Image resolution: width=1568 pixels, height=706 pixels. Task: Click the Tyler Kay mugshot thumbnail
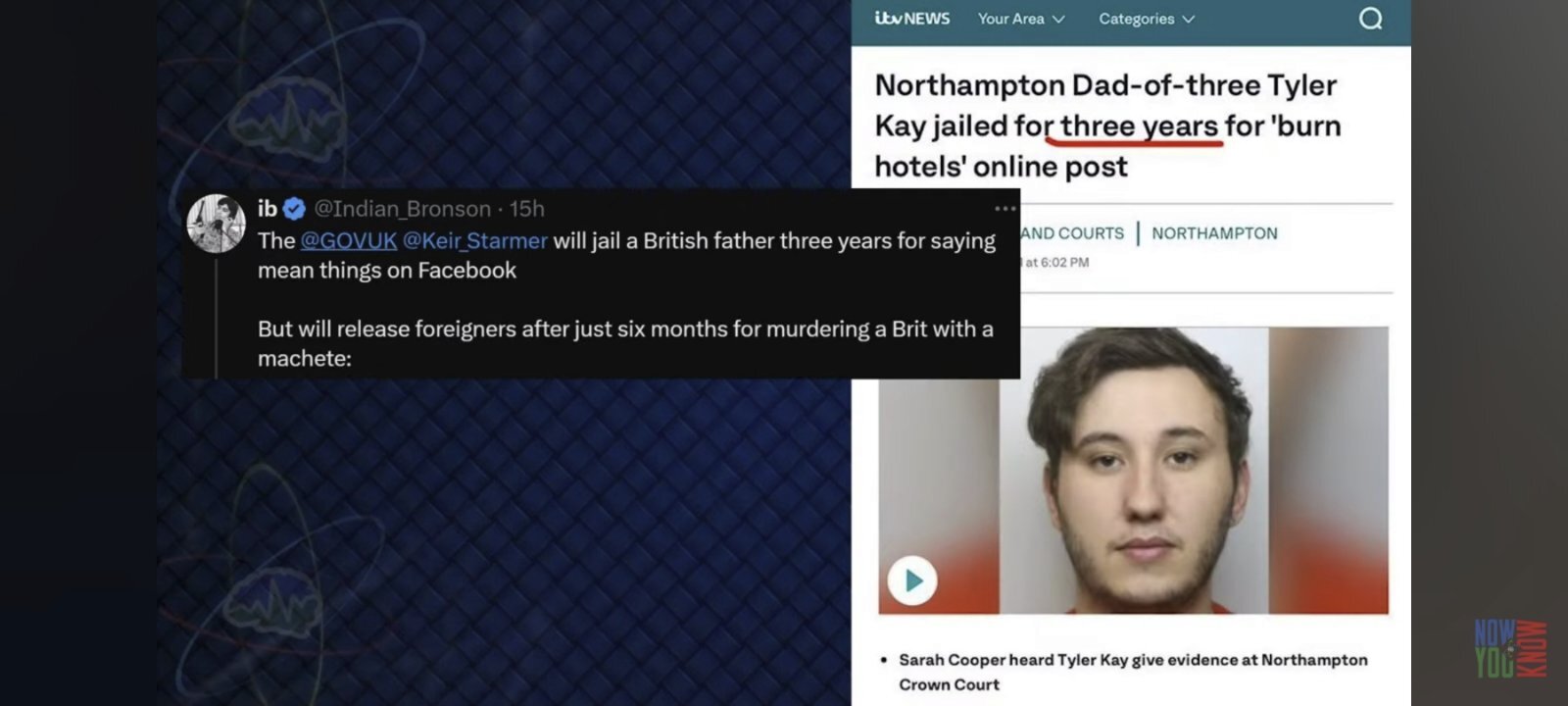click(1133, 471)
